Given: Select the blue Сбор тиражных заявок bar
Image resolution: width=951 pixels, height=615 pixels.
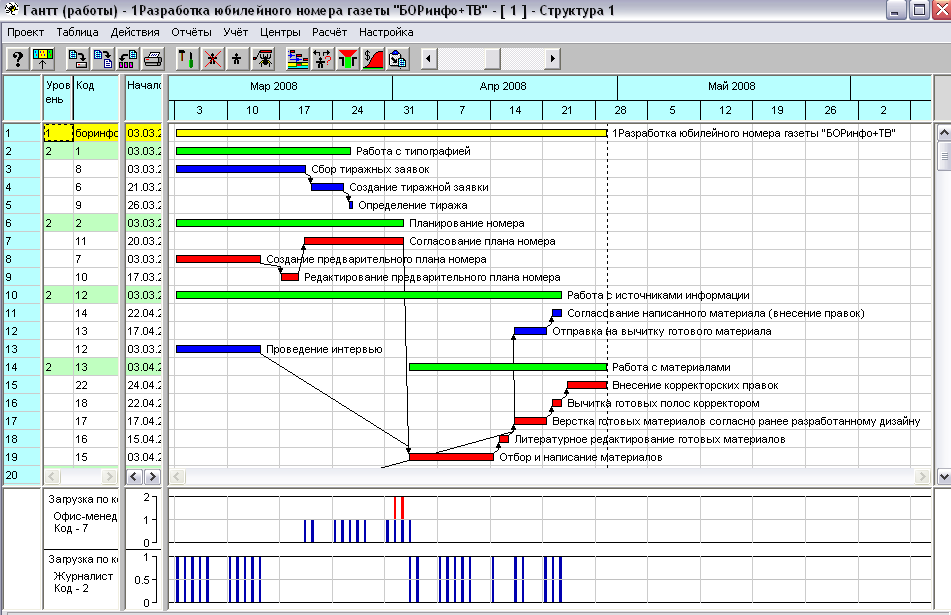Looking at the screenshot, I should [x=241, y=169].
